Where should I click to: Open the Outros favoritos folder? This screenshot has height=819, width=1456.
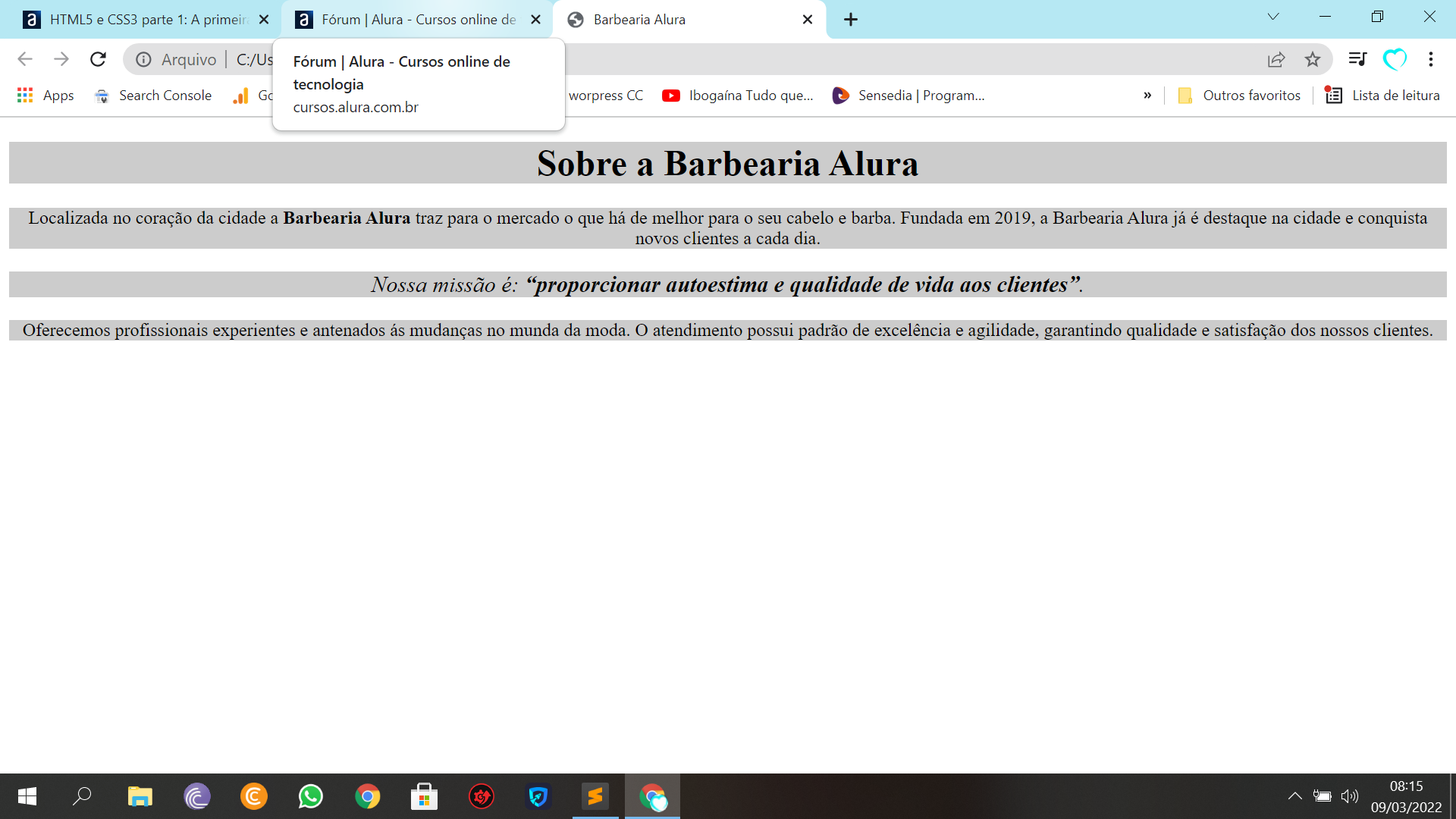[x=1239, y=96]
